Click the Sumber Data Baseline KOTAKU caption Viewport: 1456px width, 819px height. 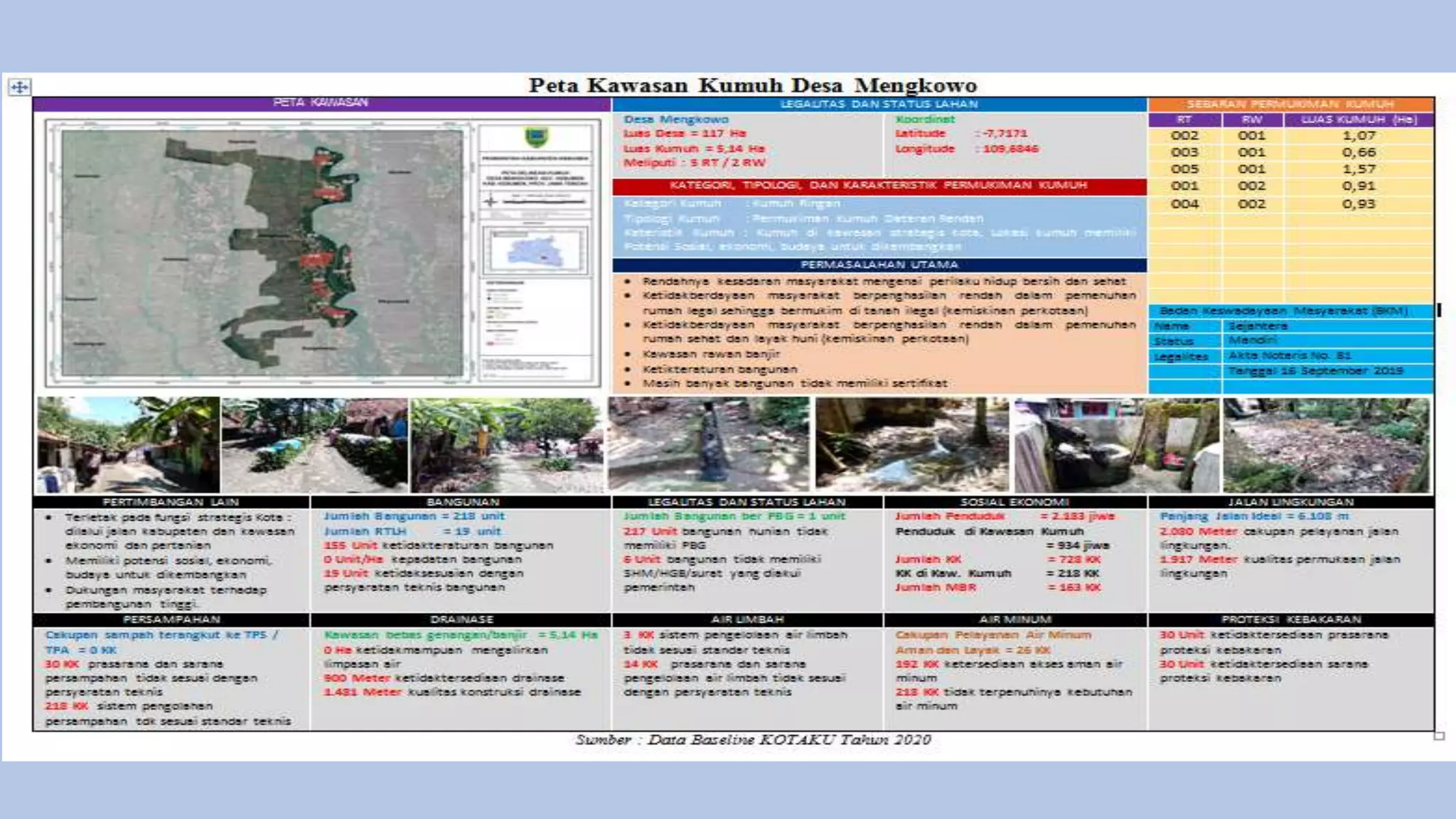(x=752, y=740)
